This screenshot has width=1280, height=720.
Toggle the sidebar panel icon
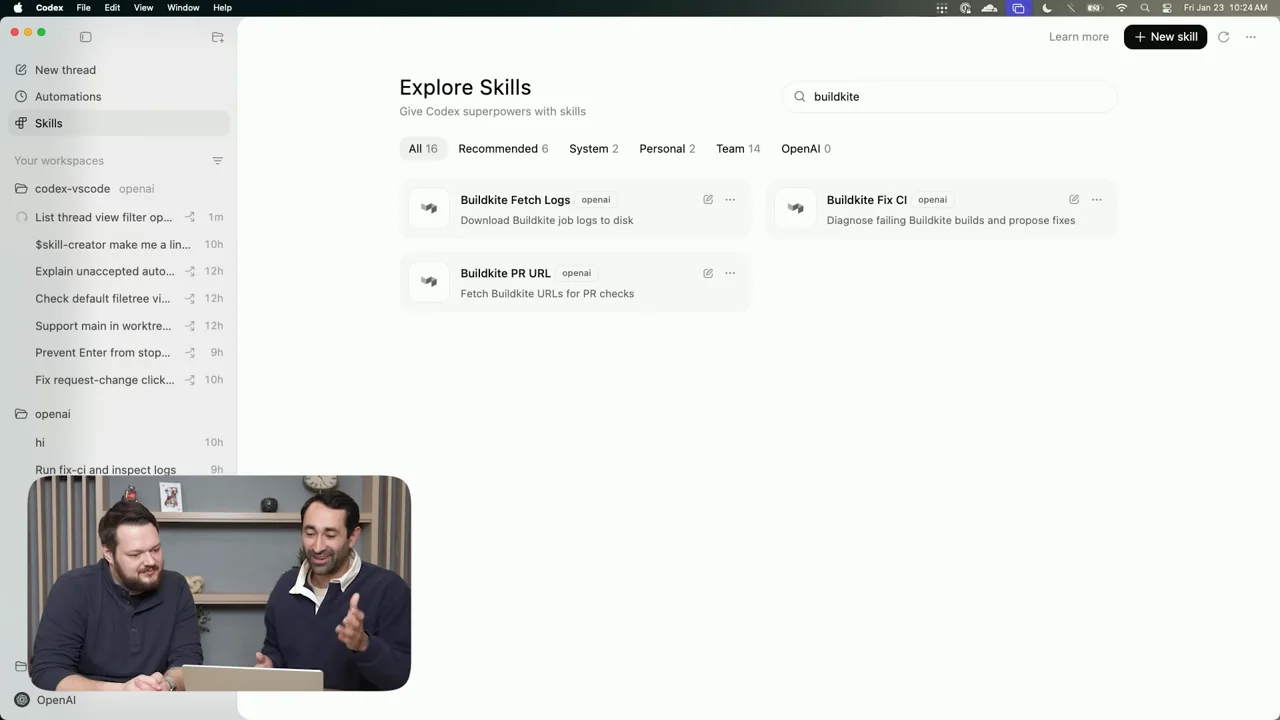coord(86,37)
